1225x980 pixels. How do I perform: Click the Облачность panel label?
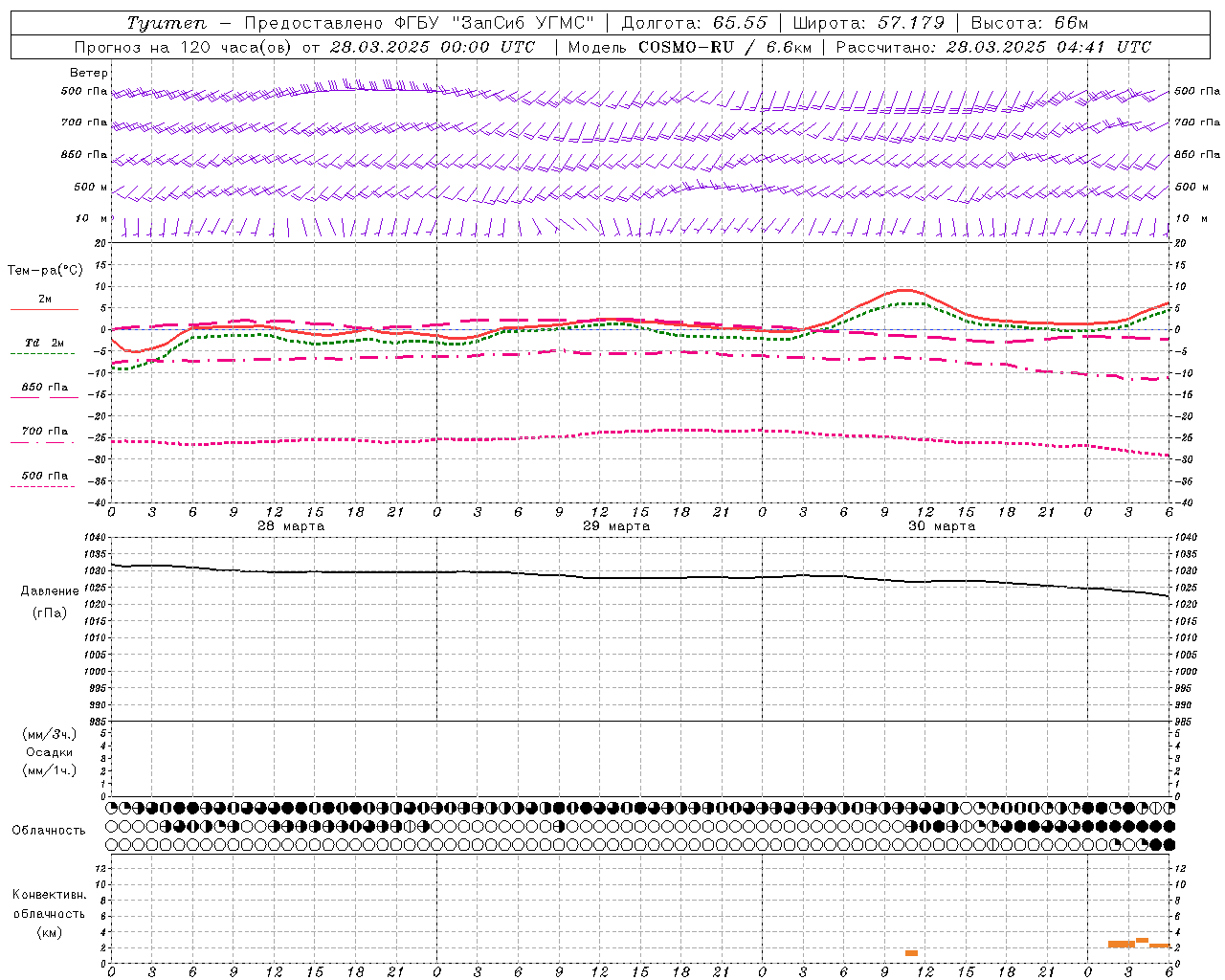coord(49,831)
